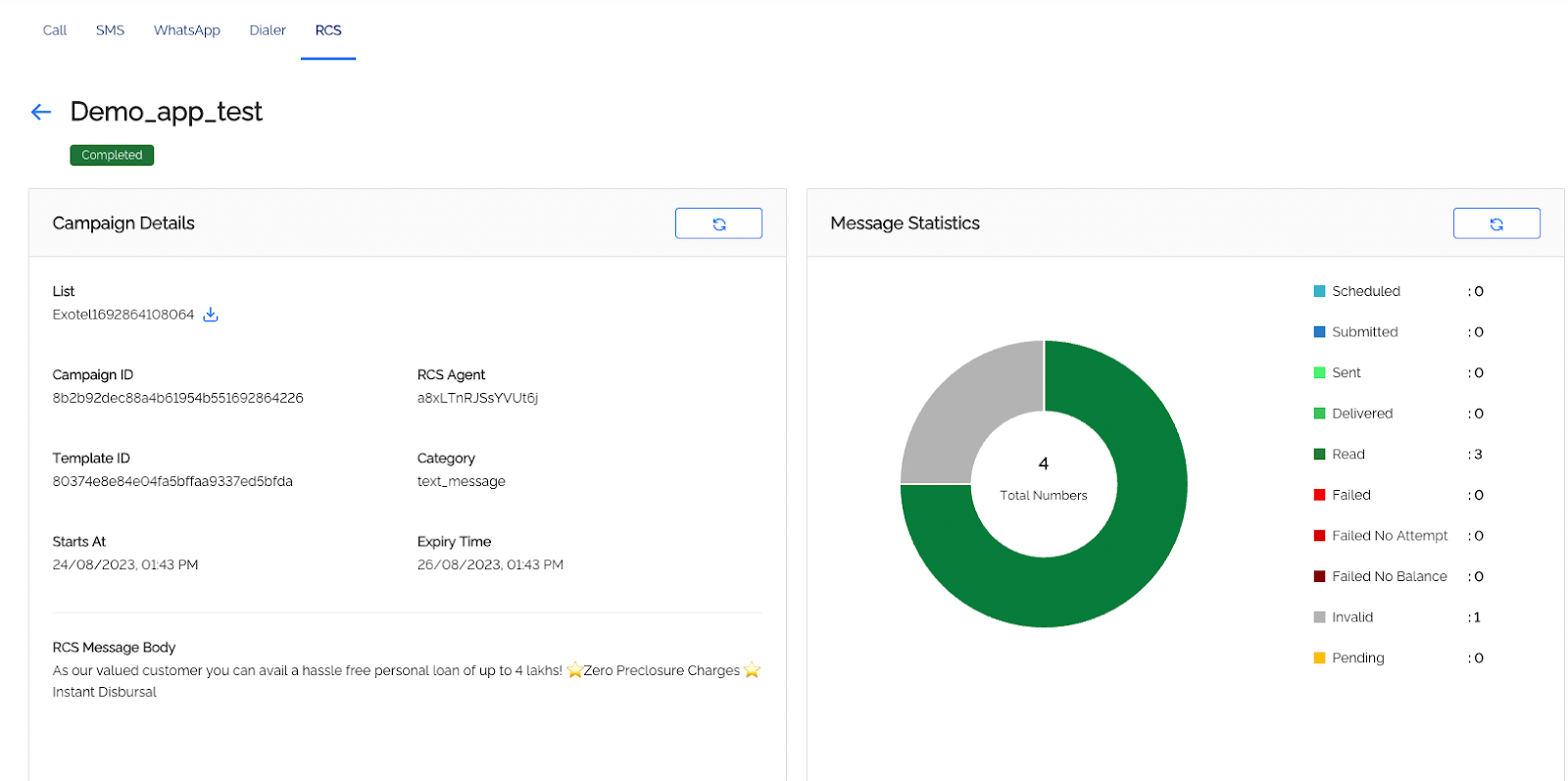Click the Zero Preclosure Charges message text
Image resolution: width=1568 pixels, height=781 pixels.
pyautogui.click(x=661, y=670)
